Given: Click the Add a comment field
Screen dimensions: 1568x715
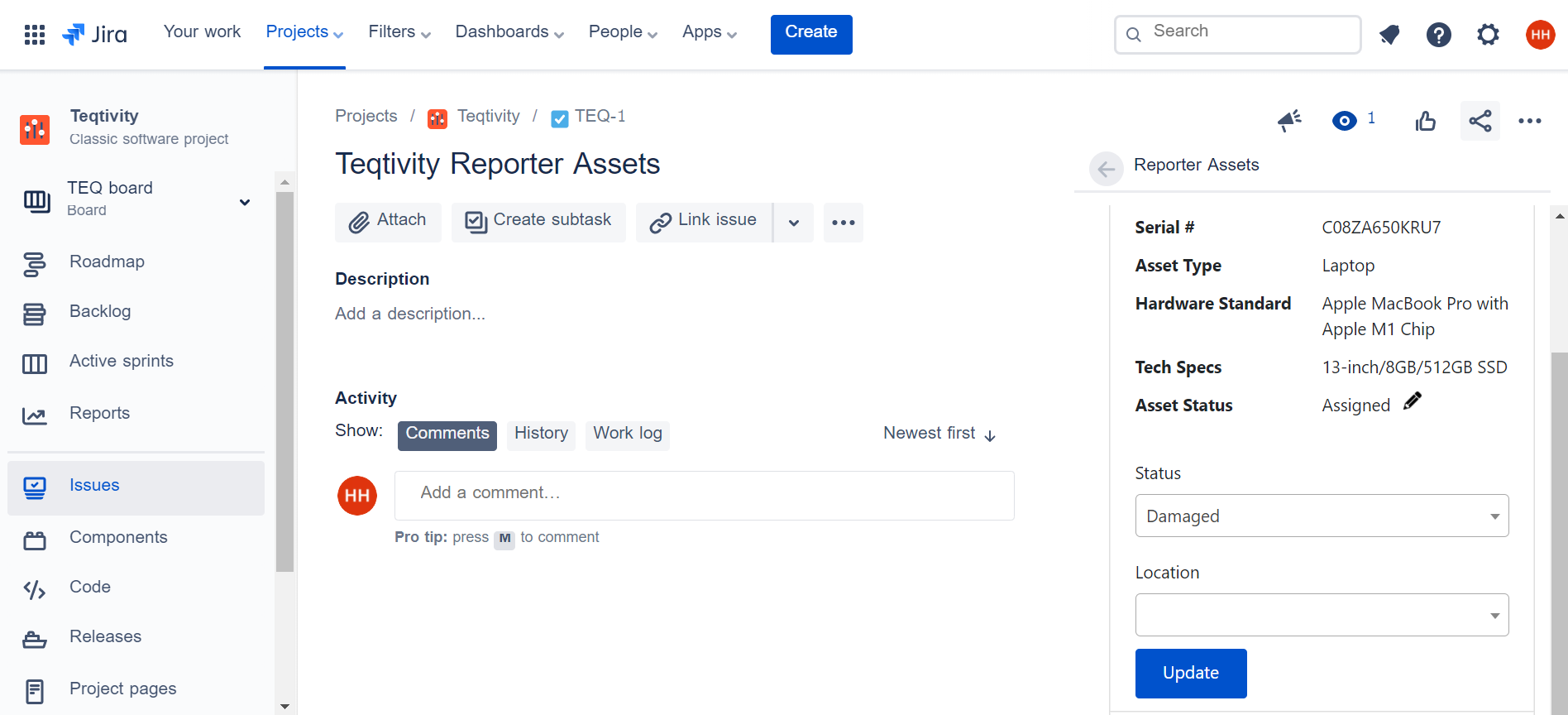Looking at the screenshot, I should point(705,496).
